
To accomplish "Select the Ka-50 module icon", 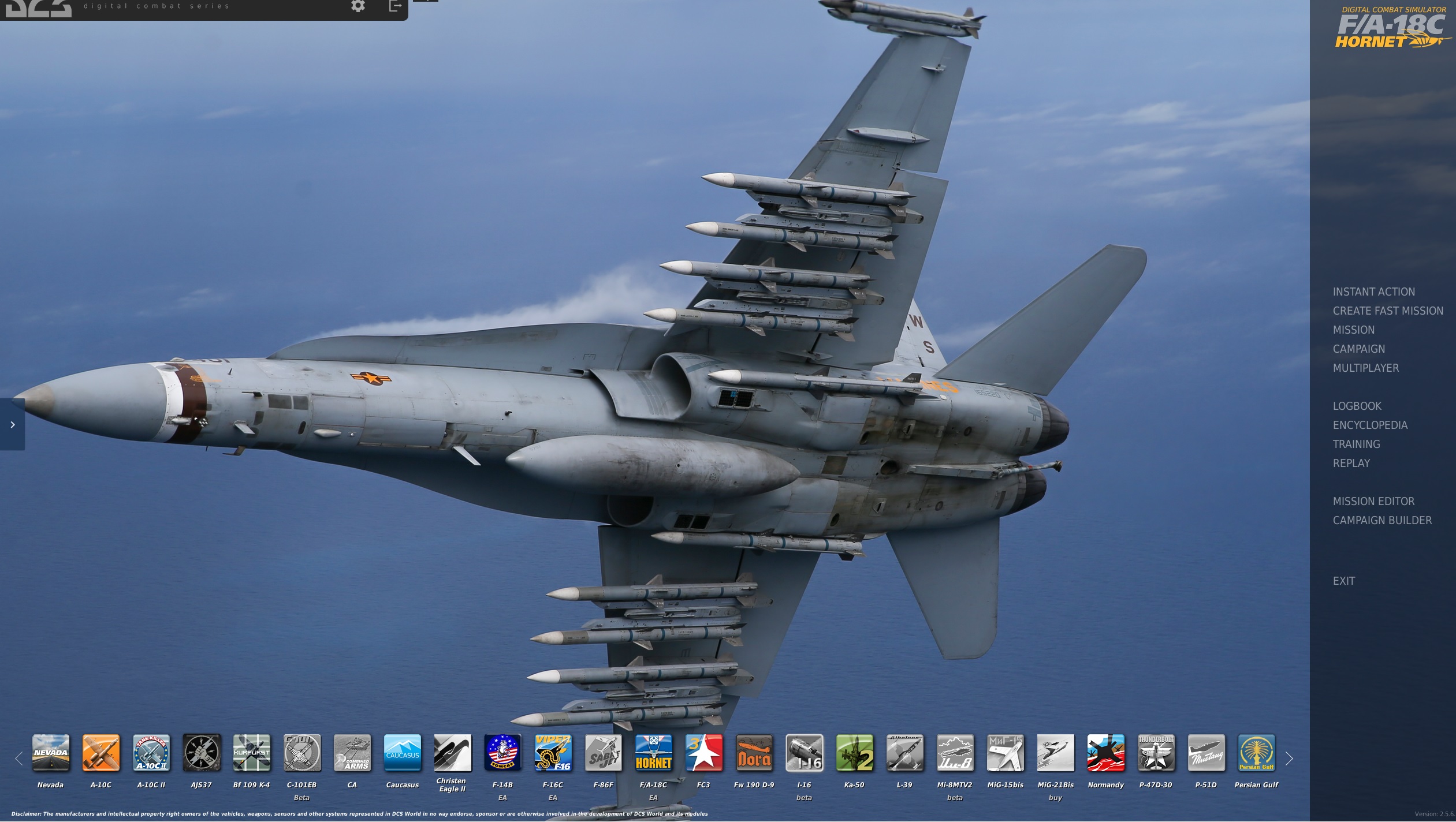I will (854, 753).
